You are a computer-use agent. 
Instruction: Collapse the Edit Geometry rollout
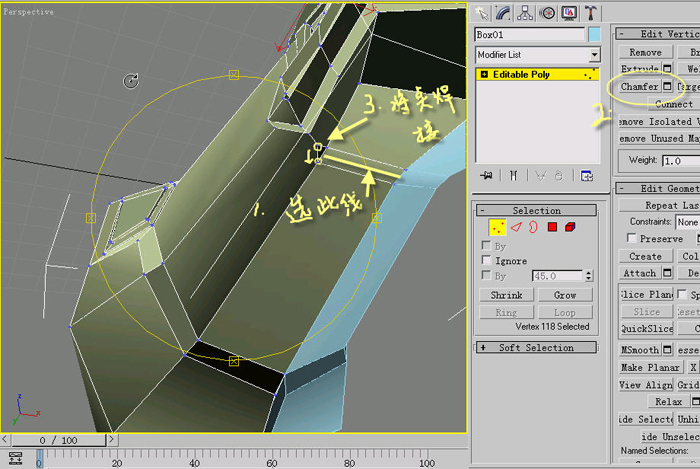(x=658, y=188)
